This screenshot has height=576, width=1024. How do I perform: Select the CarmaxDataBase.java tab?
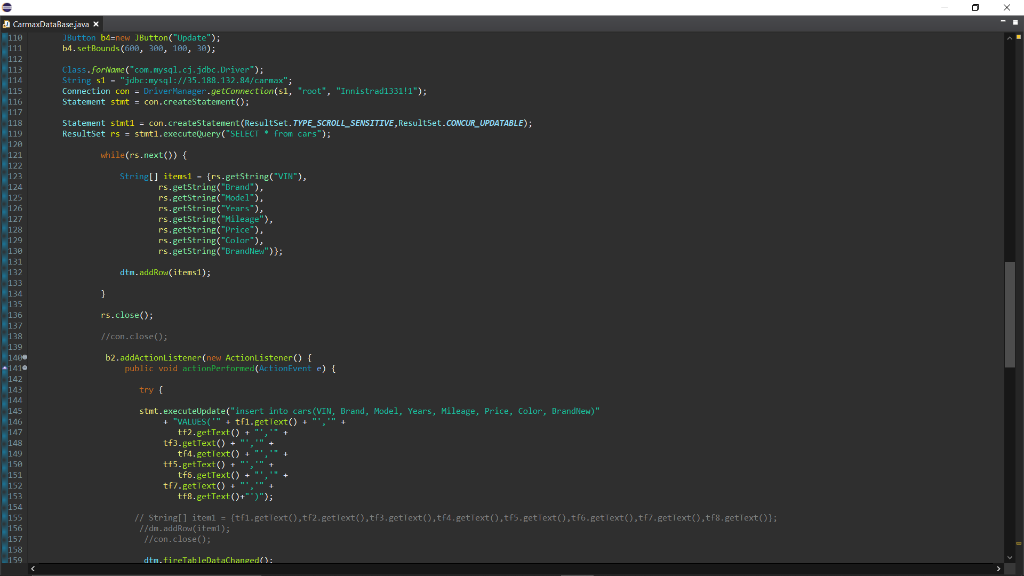click(50, 23)
